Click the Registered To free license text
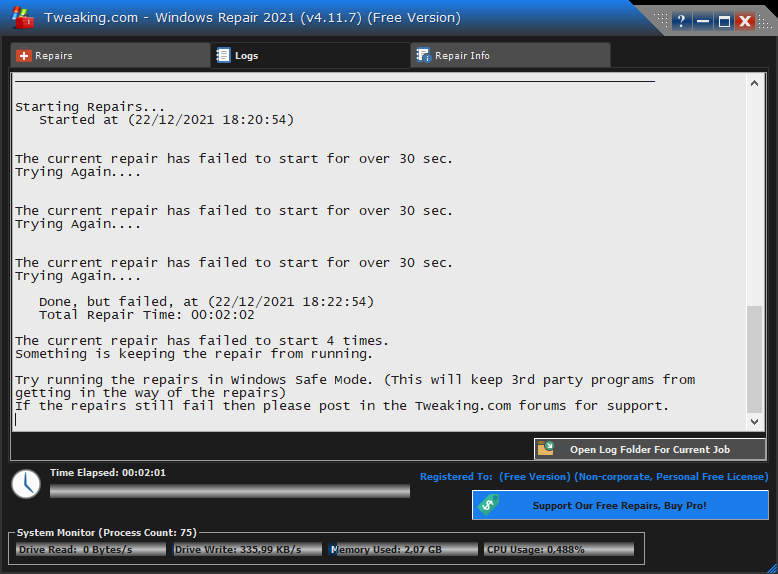This screenshot has width=778, height=574. (x=594, y=477)
